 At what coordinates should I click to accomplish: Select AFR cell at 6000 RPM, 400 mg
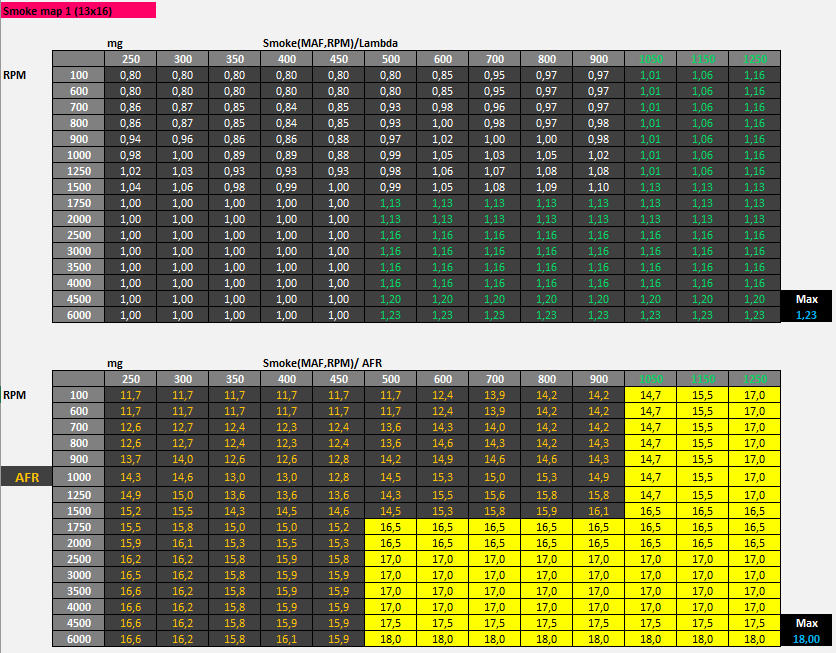tap(286, 638)
